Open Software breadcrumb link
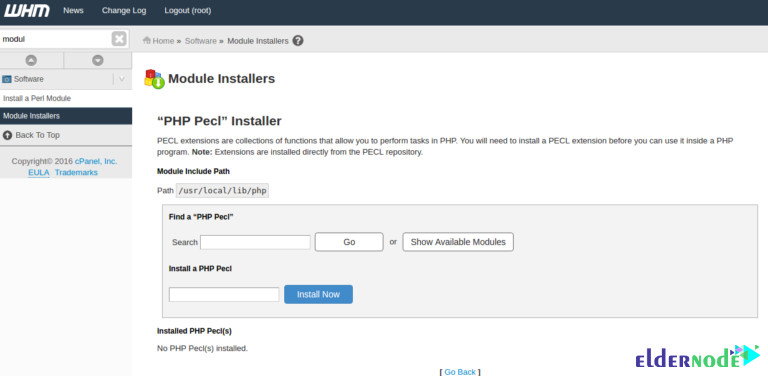This screenshot has height=376, width=768. [x=200, y=41]
